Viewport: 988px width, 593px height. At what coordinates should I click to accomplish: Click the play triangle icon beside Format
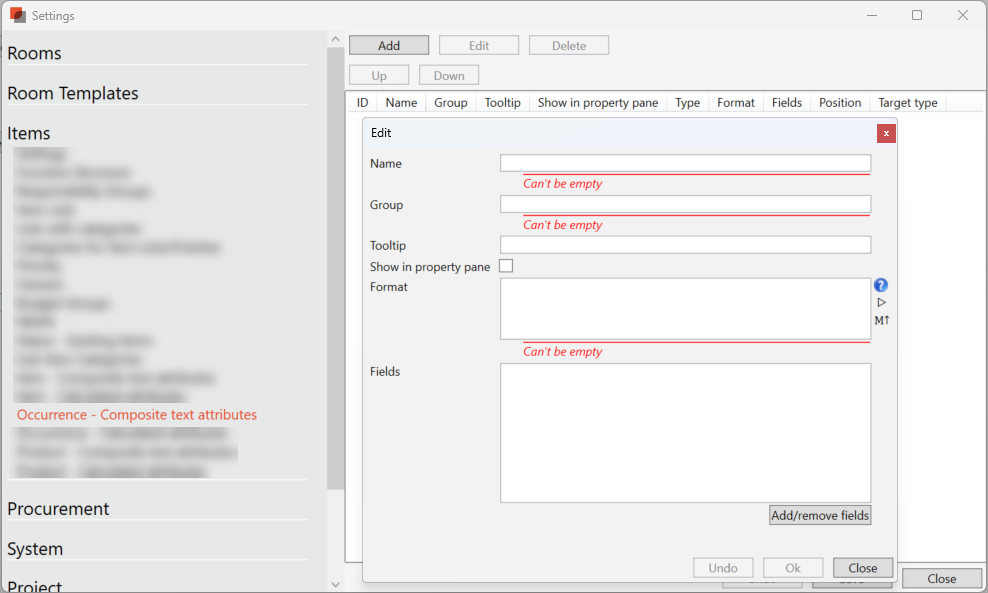click(x=881, y=302)
